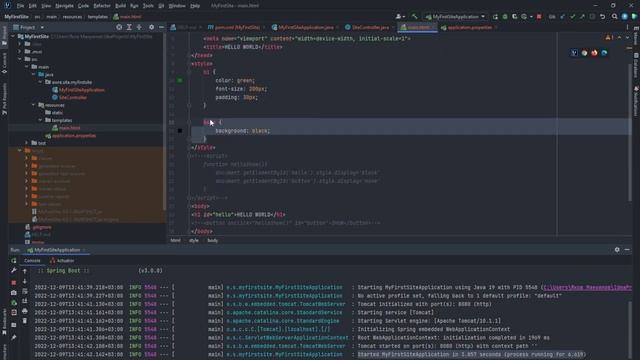Rerun MyFirstSiteApplication from the top toolbar
640x360 pixels.
point(495,17)
